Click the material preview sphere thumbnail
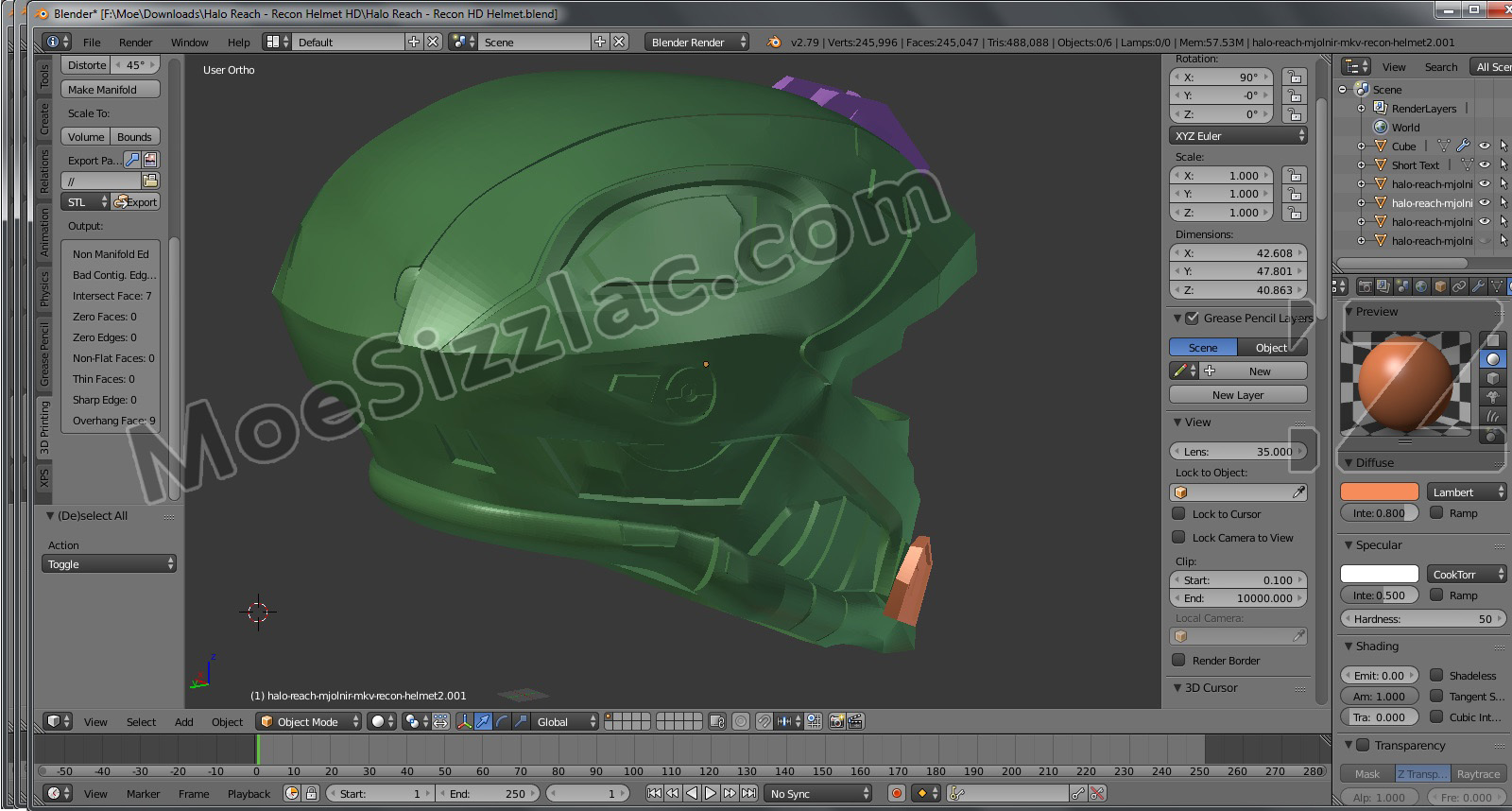 (x=1406, y=383)
